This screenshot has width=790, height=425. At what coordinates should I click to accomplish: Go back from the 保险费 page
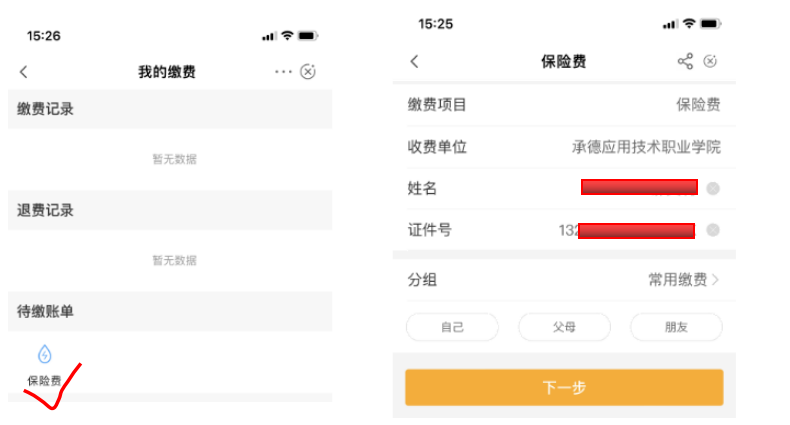pos(414,62)
